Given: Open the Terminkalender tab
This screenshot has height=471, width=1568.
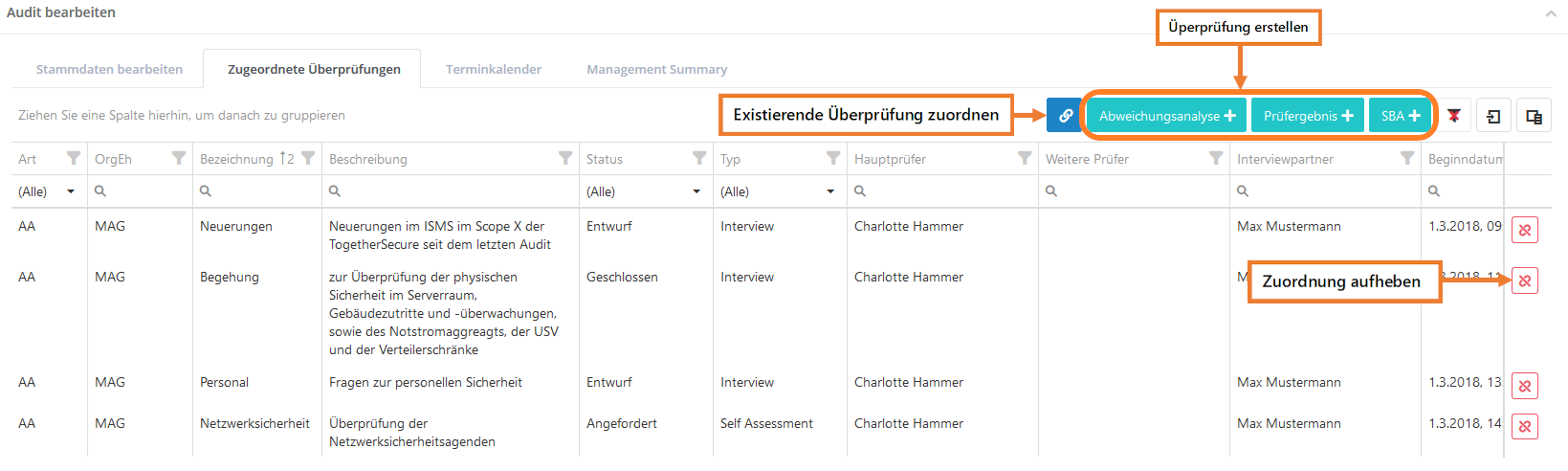Looking at the screenshot, I should [x=494, y=69].
